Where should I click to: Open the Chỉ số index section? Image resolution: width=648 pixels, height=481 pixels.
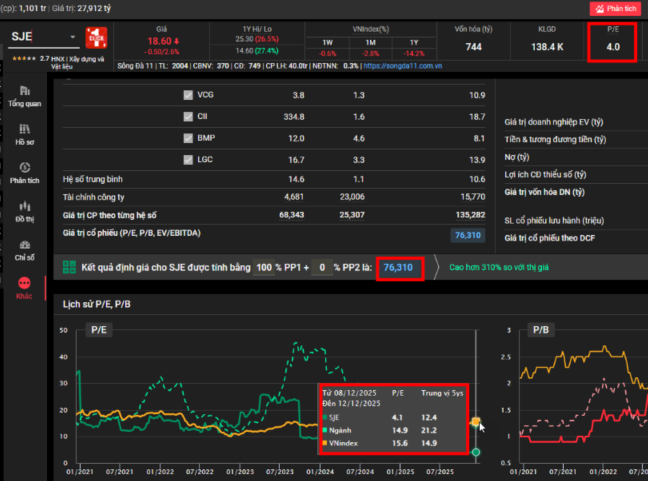coord(24,250)
